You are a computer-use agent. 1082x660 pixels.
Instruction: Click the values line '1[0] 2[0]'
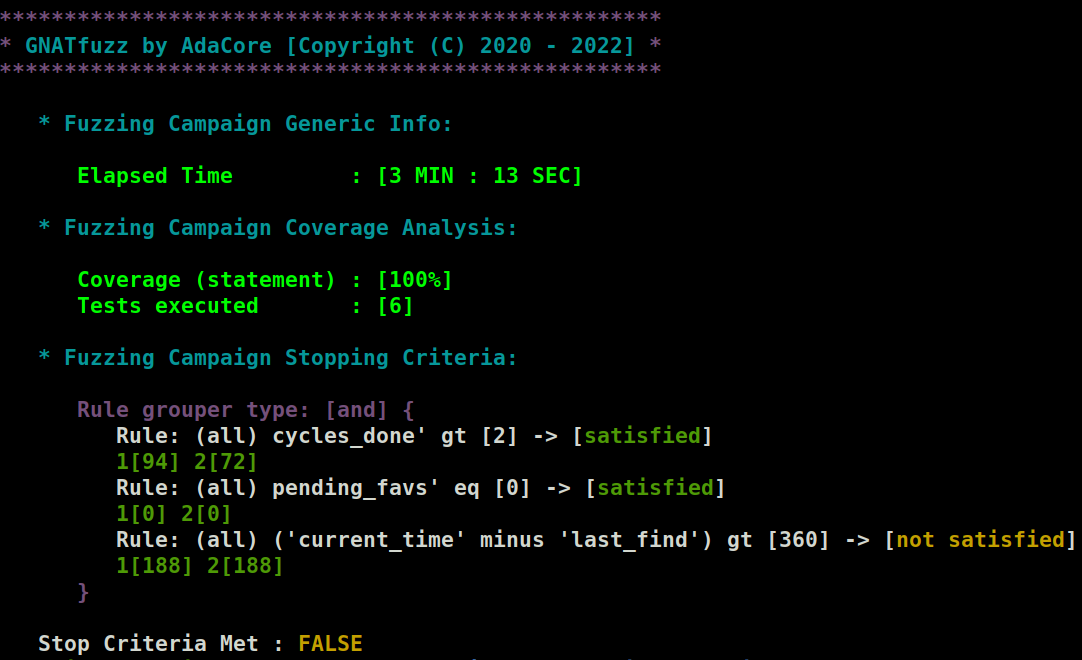coord(174,514)
